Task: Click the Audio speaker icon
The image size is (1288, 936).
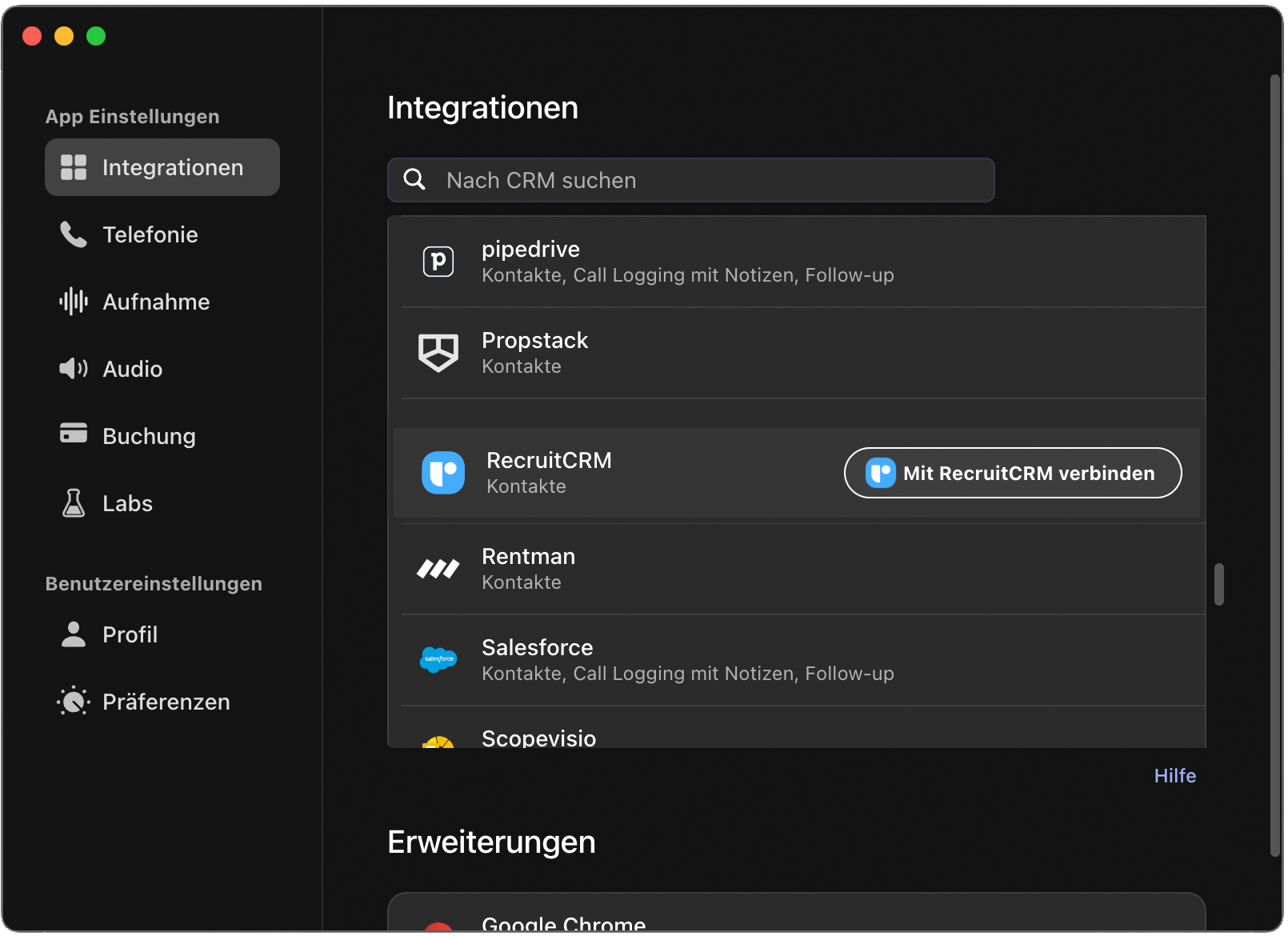Action: 74,369
